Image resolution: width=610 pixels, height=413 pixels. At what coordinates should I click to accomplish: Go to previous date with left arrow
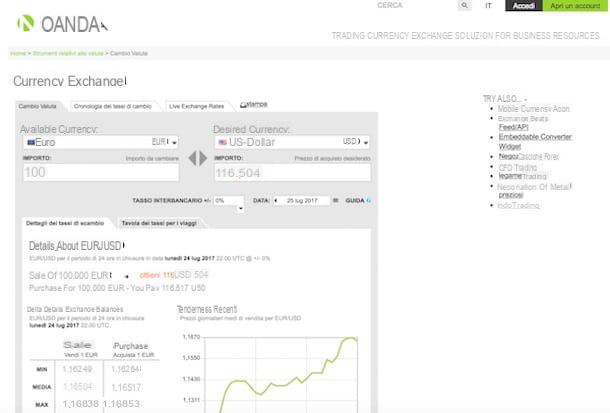276,201
